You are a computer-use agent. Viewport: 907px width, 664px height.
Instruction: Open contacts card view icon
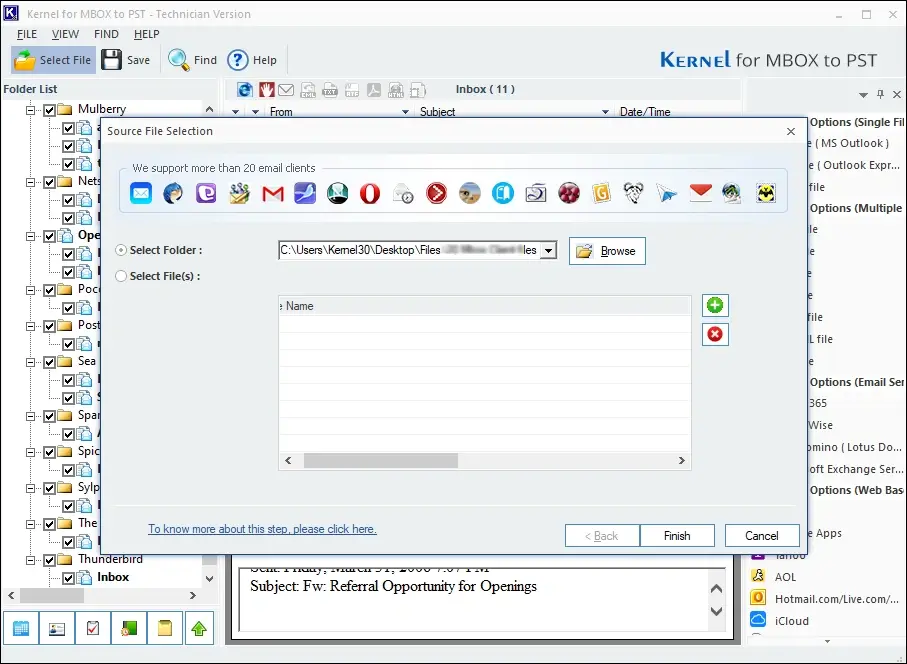pyautogui.click(x=57, y=628)
